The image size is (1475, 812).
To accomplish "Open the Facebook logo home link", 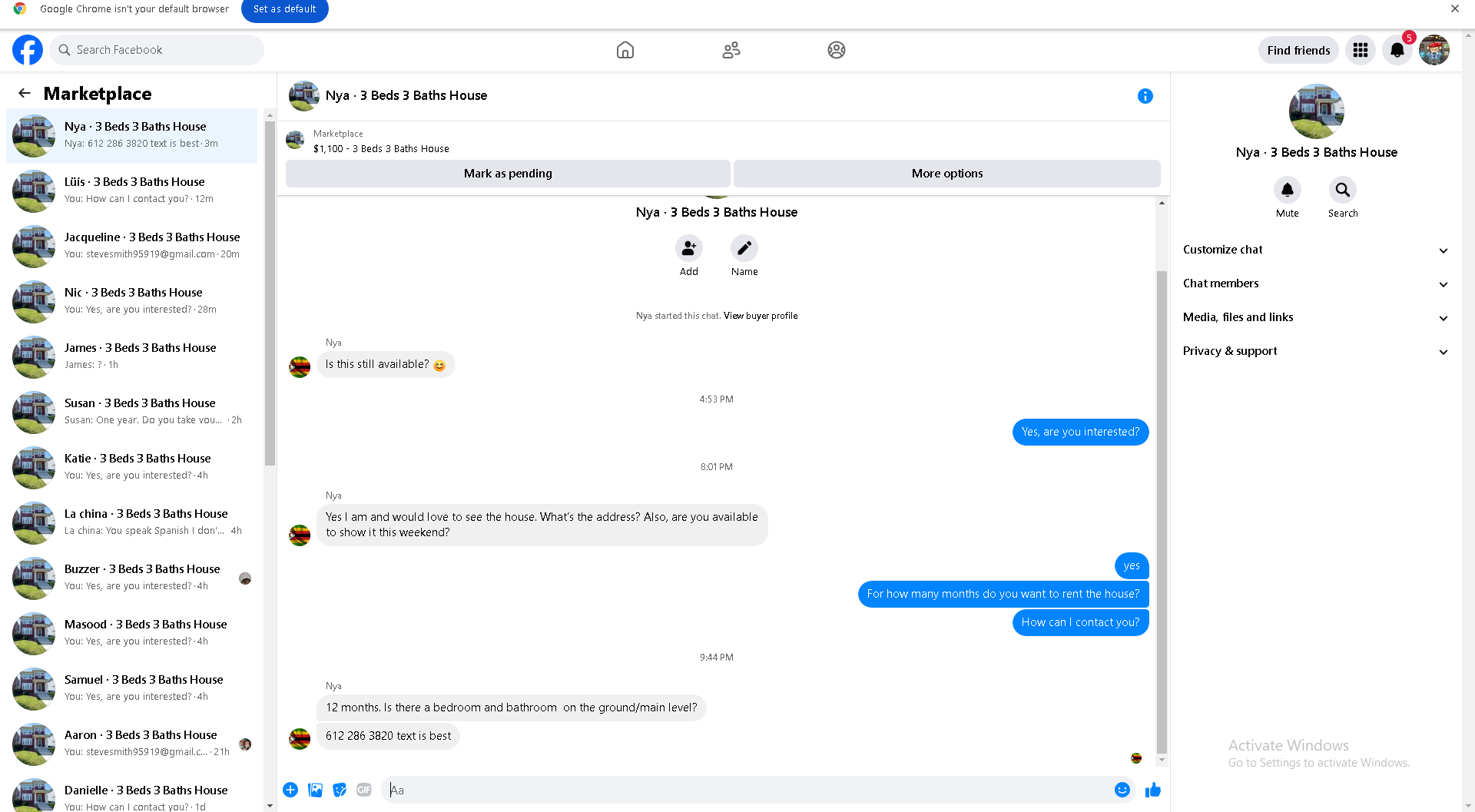I will pos(28,50).
